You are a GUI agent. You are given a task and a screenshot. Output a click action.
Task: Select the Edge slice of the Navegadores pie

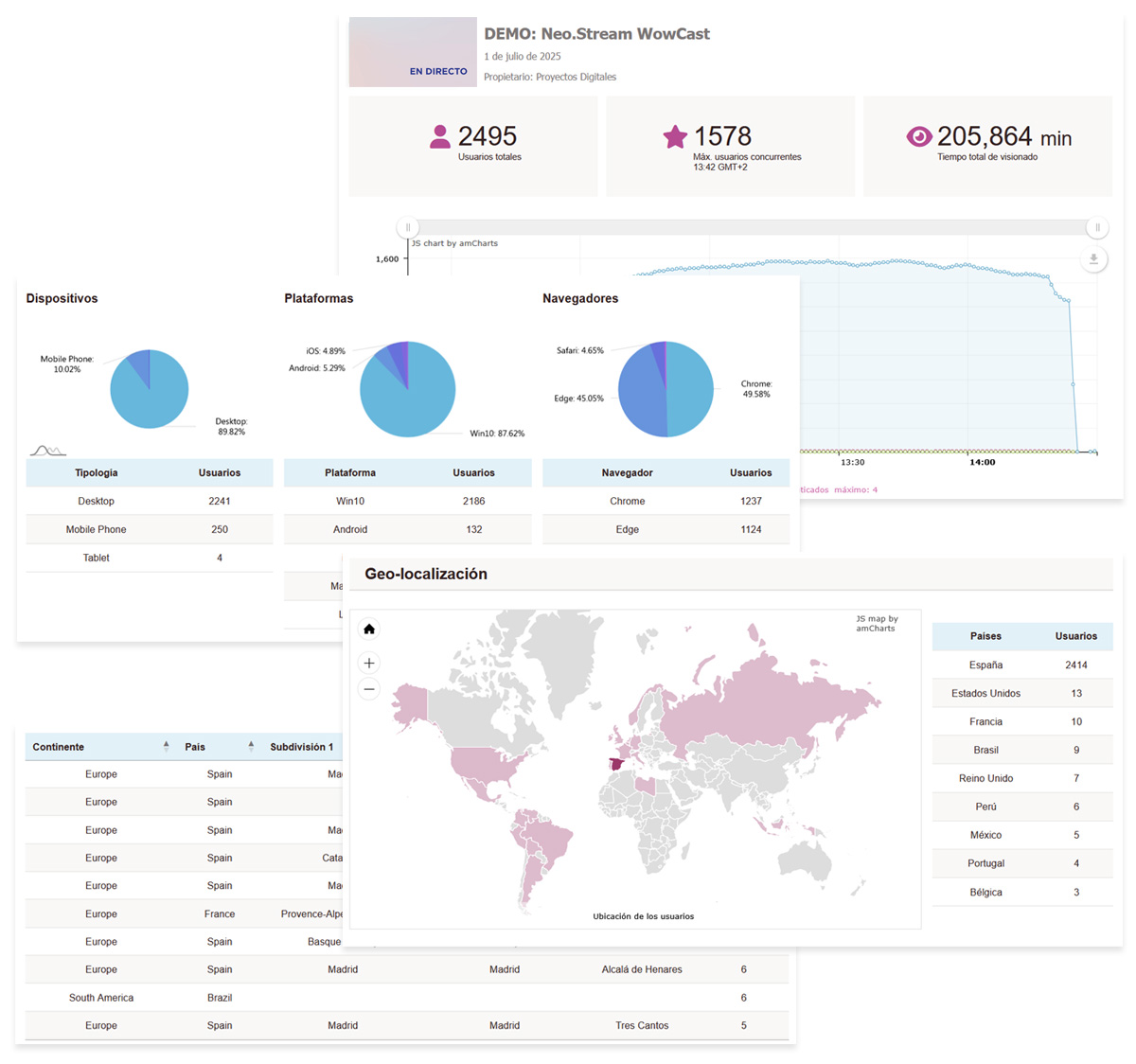(x=640, y=393)
